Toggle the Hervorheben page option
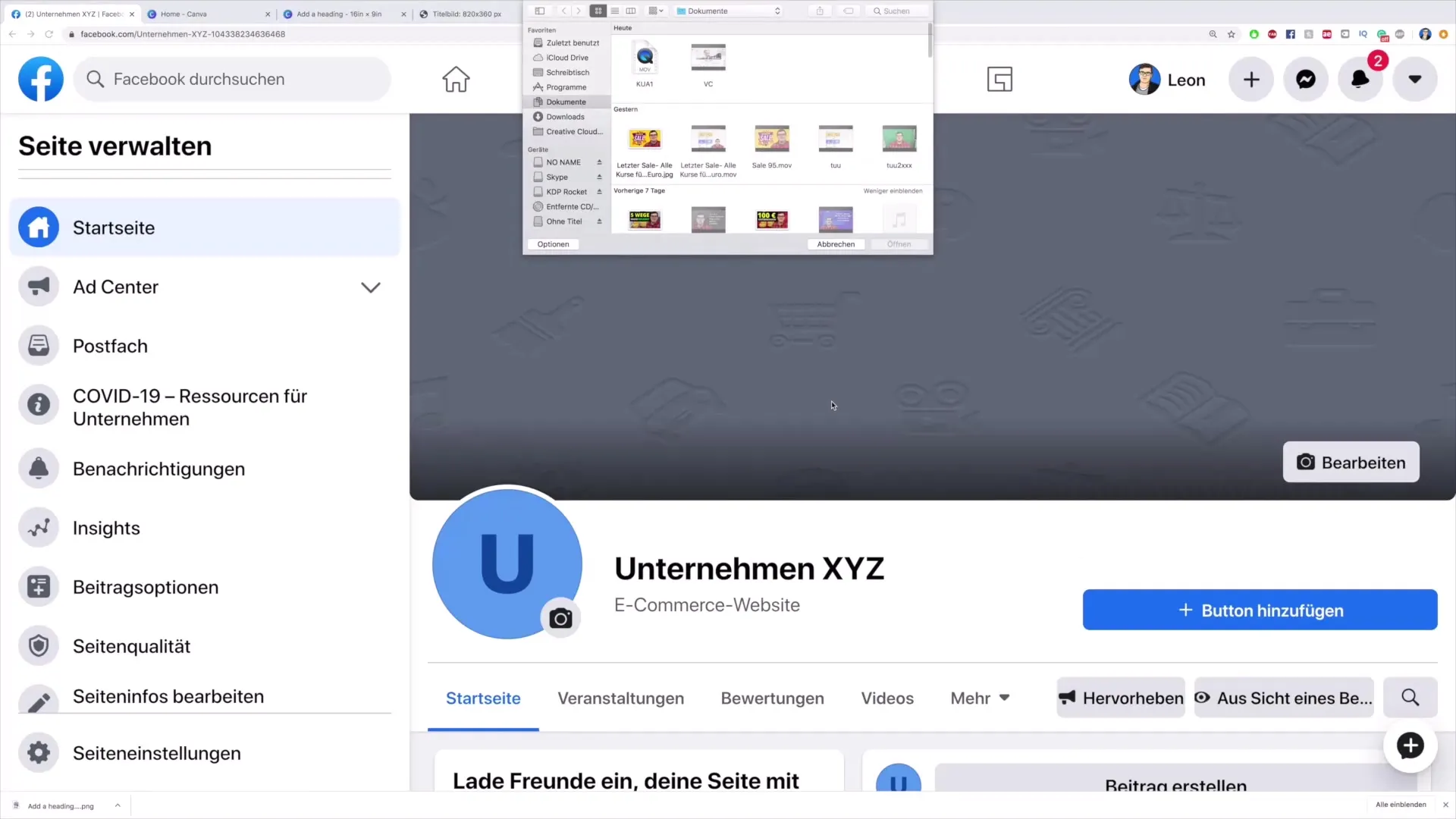Screen dimensions: 1456x819 [1123, 698]
